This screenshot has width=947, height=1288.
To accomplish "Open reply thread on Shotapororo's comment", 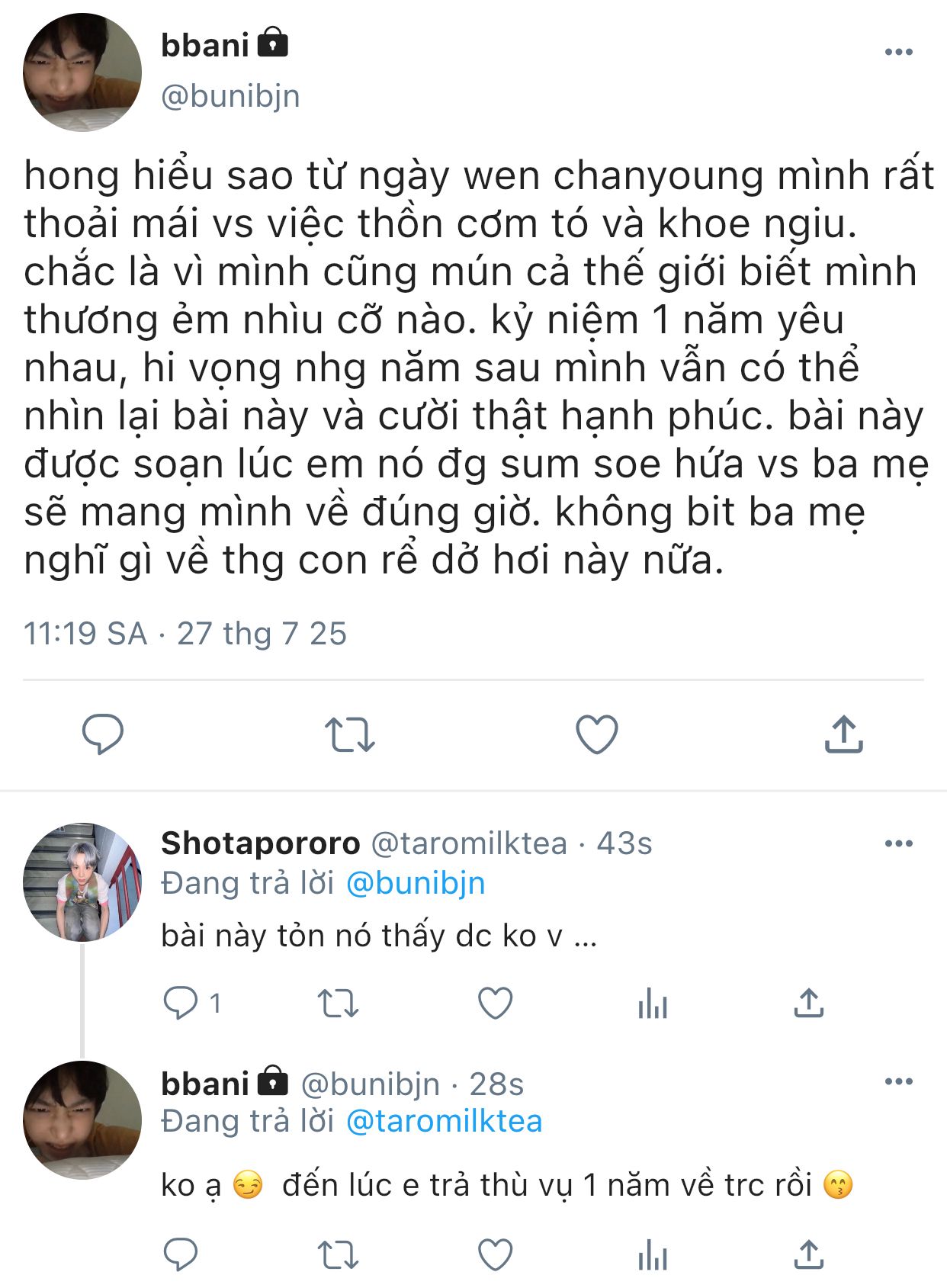I will tap(181, 1003).
